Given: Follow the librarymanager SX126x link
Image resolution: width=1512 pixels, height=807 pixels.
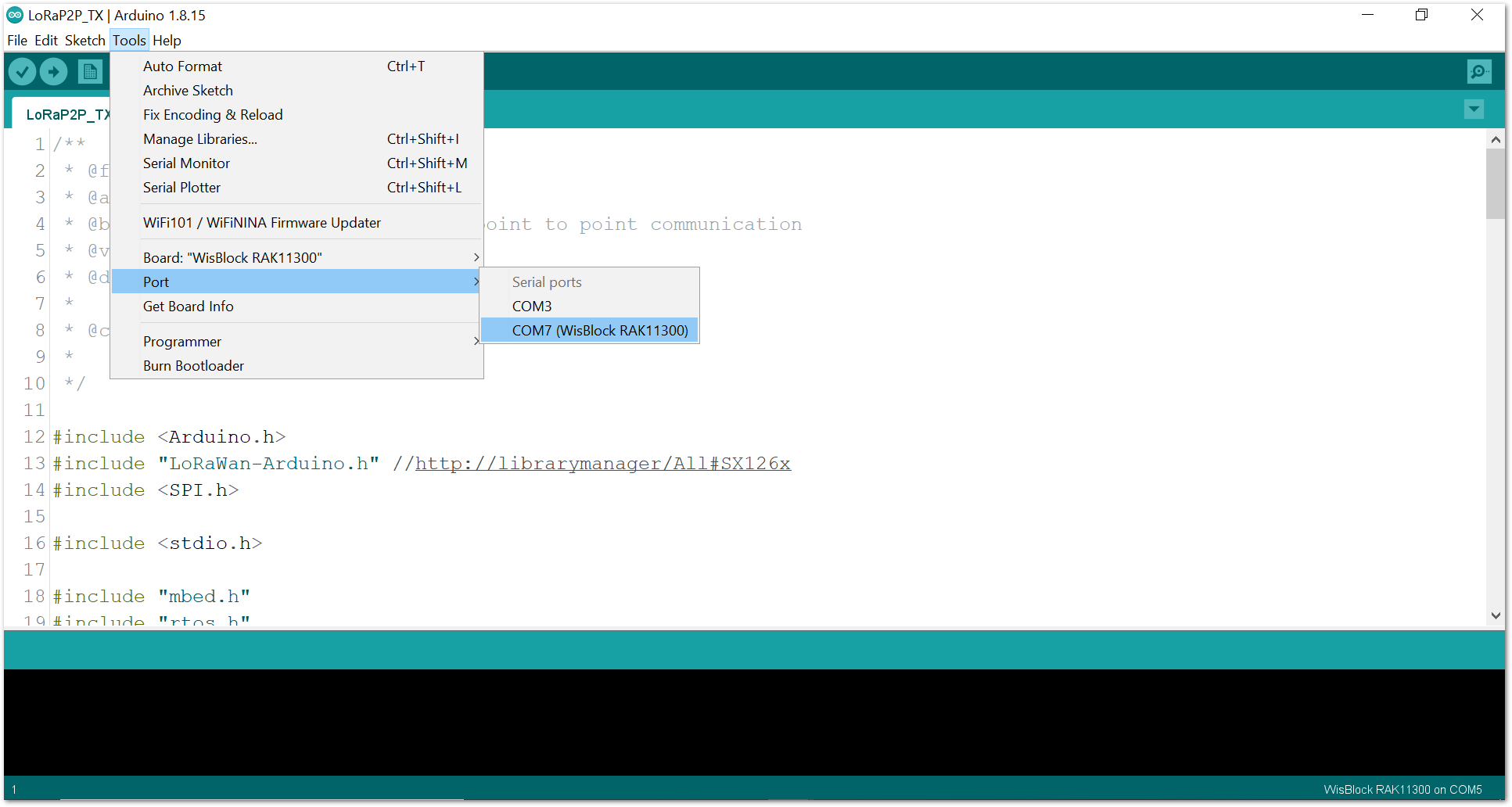Looking at the screenshot, I should click(602, 464).
